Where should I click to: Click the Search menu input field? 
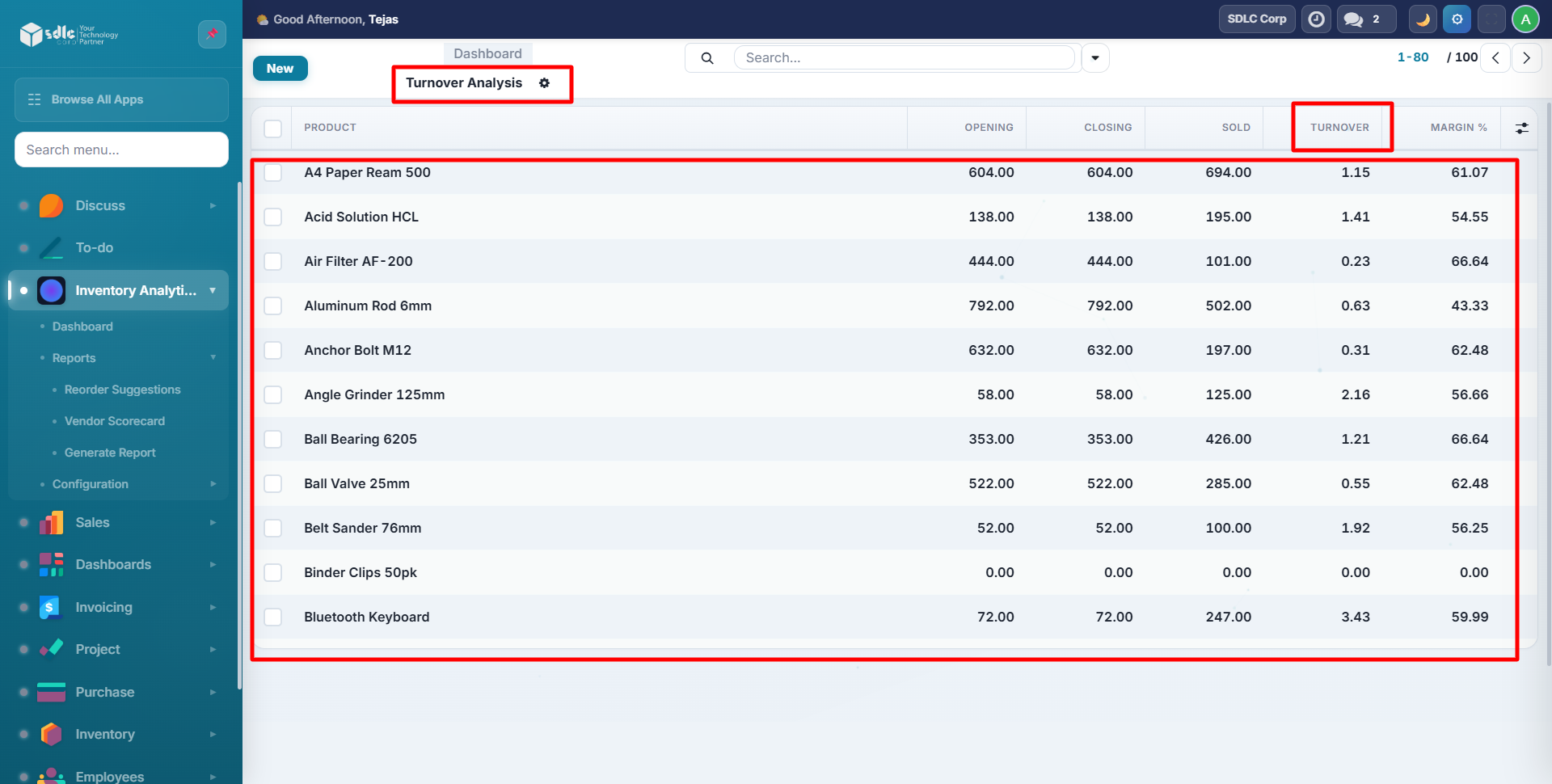[x=121, y=150]
